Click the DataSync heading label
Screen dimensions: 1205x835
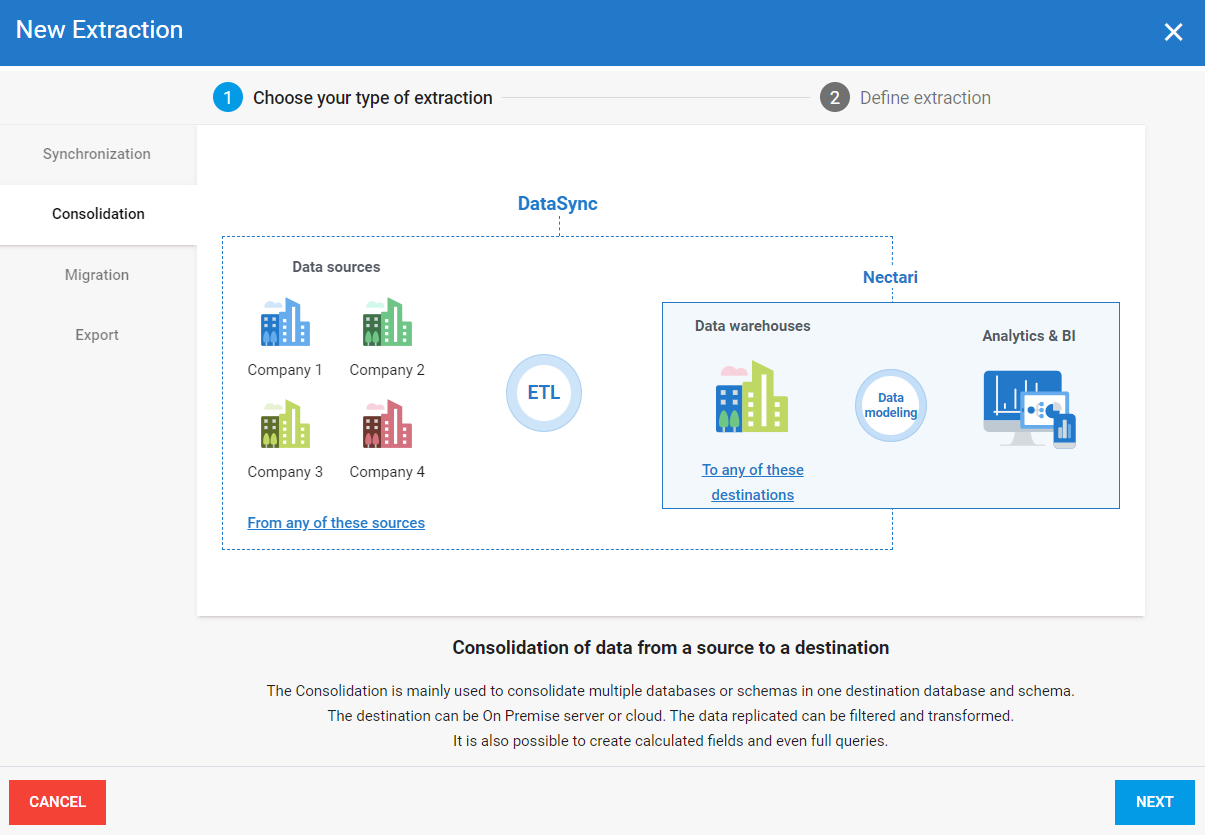pyautogui.click(x=557, y=204)
